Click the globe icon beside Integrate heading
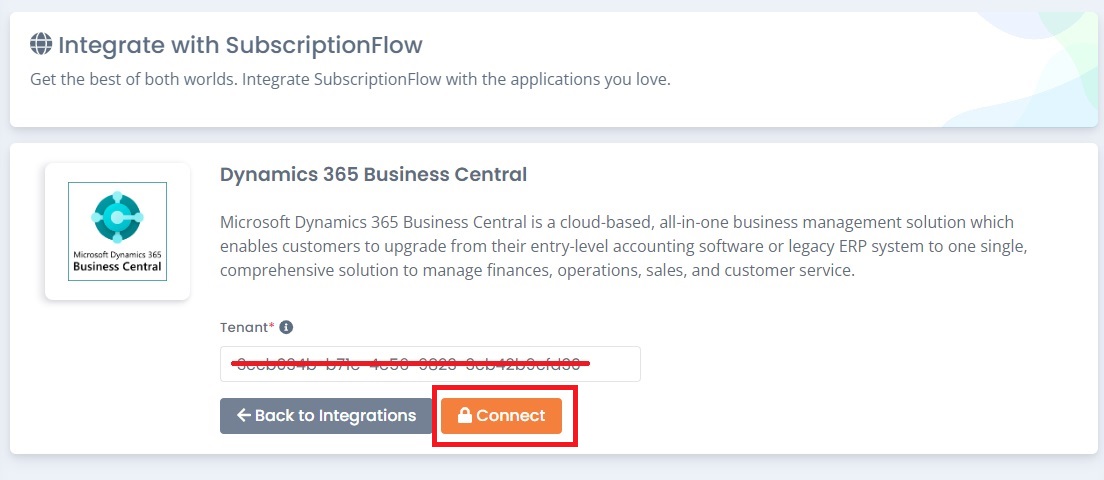 [x=41, y=44]
